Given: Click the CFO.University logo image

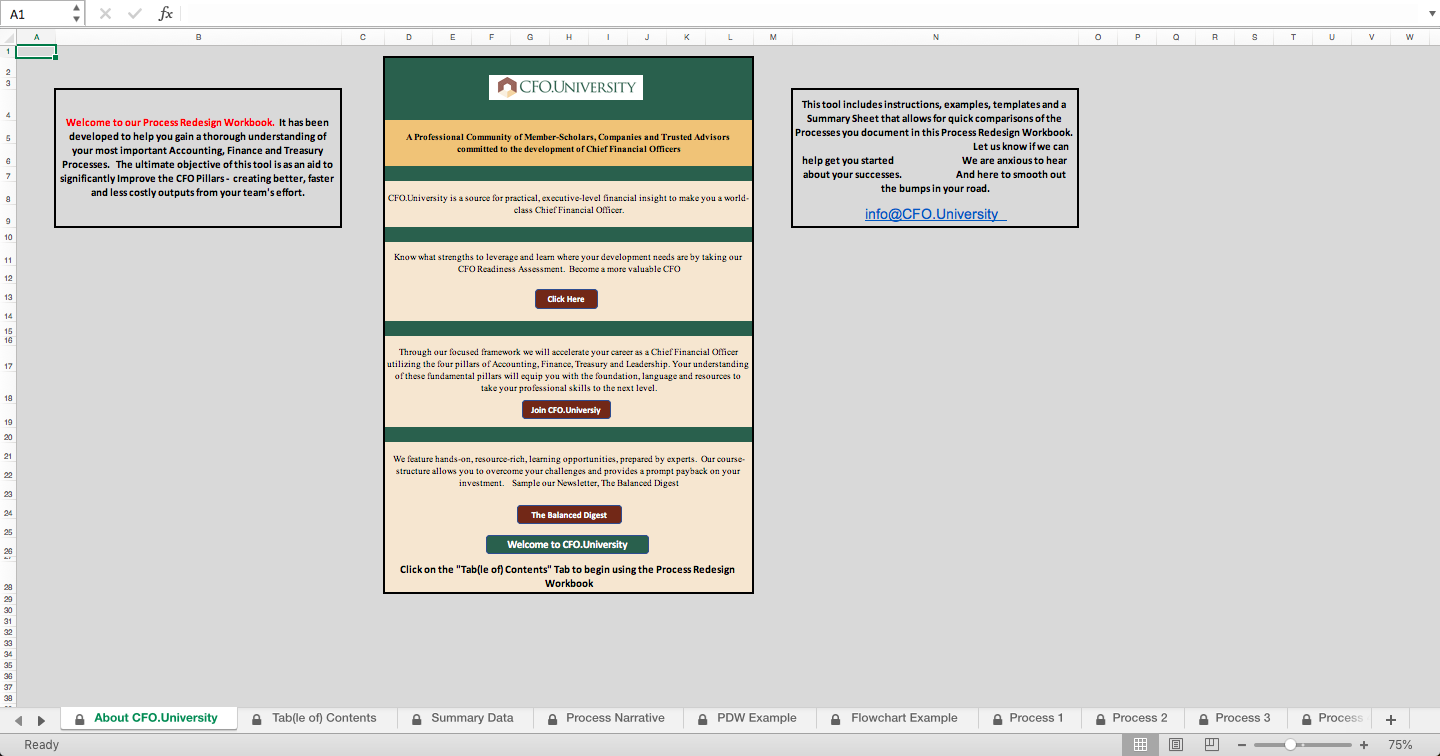Looking at the screenshot, I should 566,87.
